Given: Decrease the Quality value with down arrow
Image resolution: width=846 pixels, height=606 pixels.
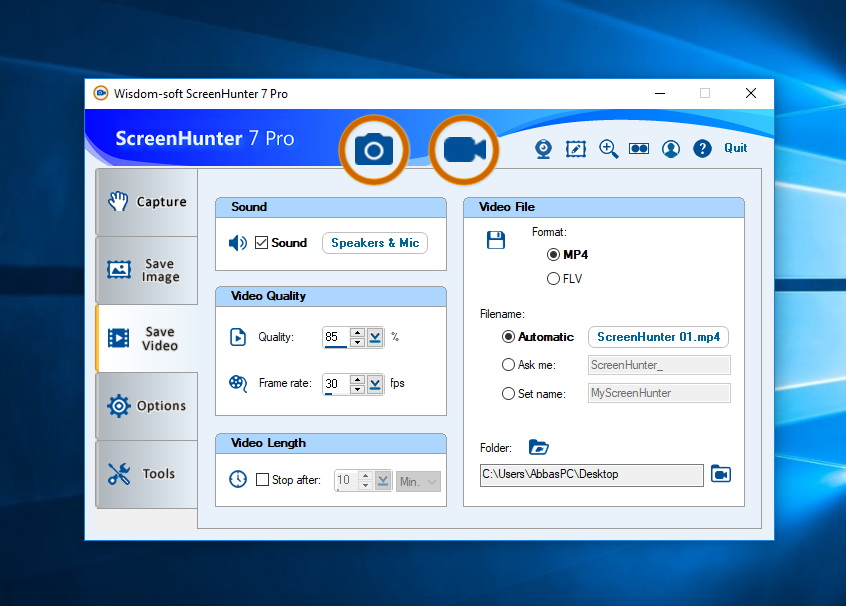Looking at the screenshot, I should (357, 342).
